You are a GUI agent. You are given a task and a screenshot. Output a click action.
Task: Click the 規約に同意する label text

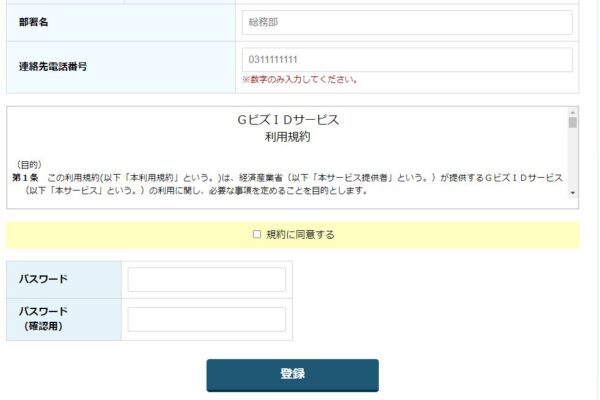pyautogui.click(x=300, y=234)
